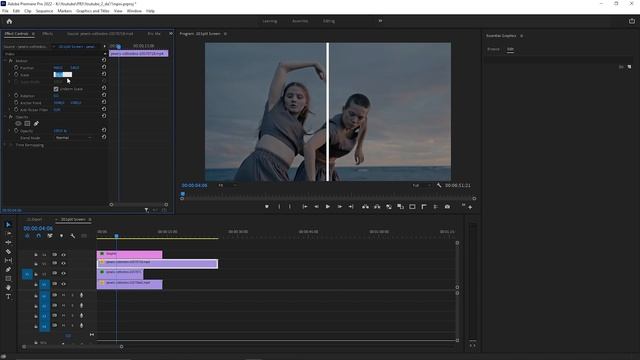This screenshot has height=360, width=640.
Task: Step forward one frame
Action: (339, 207)
